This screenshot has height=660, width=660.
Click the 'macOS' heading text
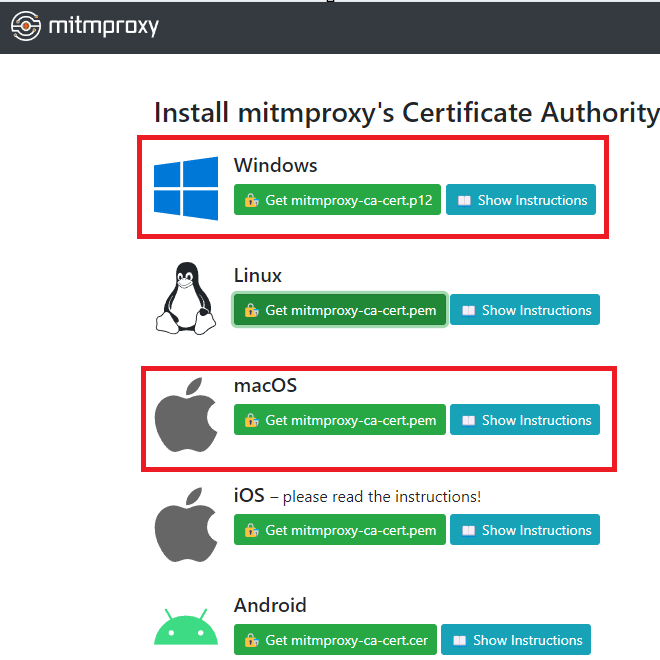[265, 386]
